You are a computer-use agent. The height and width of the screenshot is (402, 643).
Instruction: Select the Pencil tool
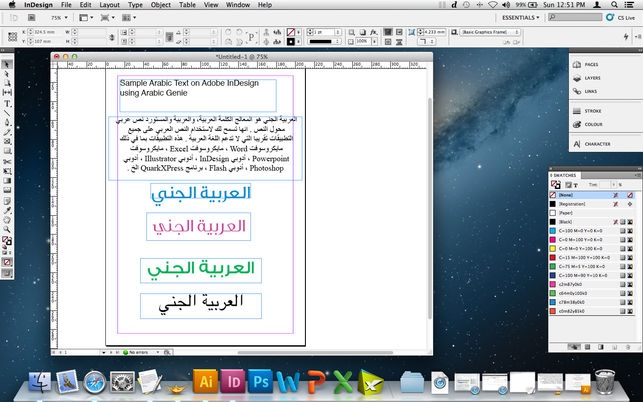pyautogui.click(x=7, y=132)
